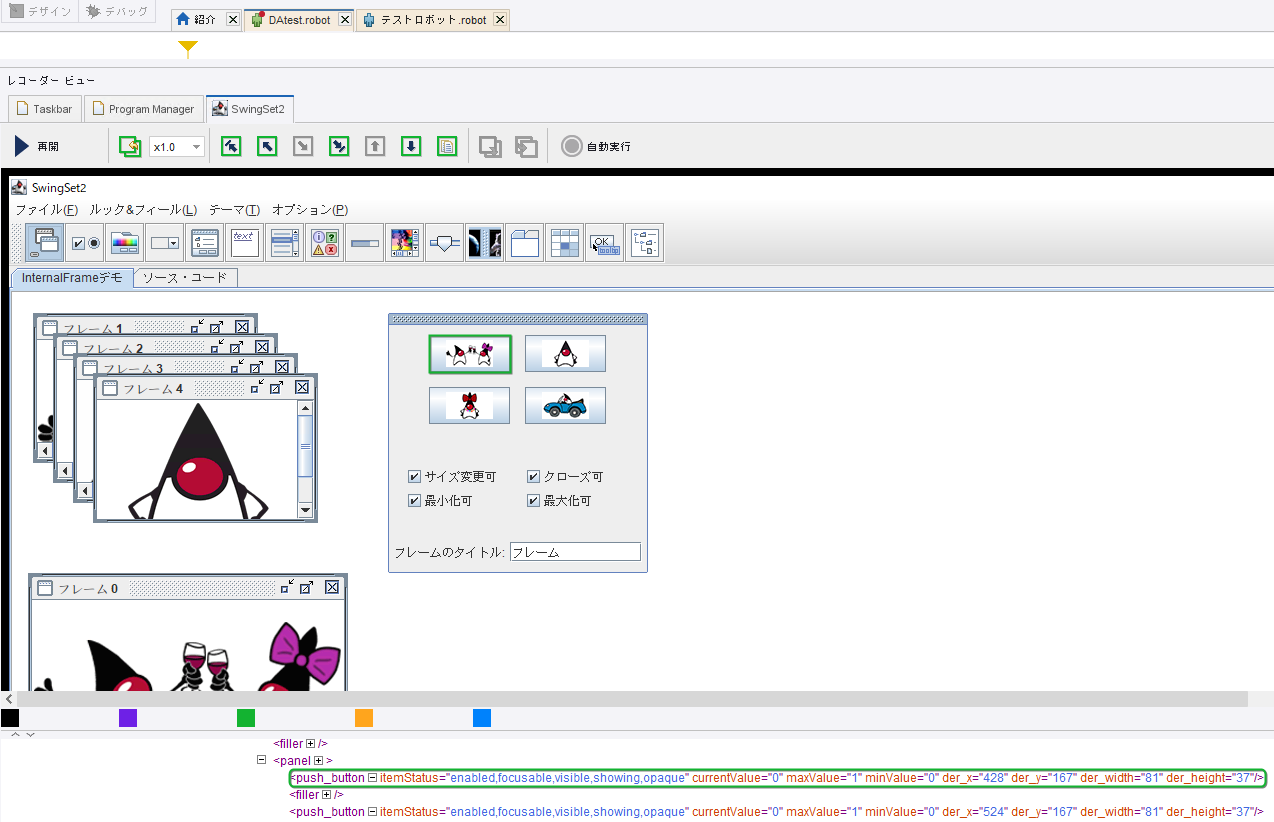Screen dimensions: 1274x822
Task: Uncheck the サイズ変更可 checkbox
Action: click(x=414, y=477)
